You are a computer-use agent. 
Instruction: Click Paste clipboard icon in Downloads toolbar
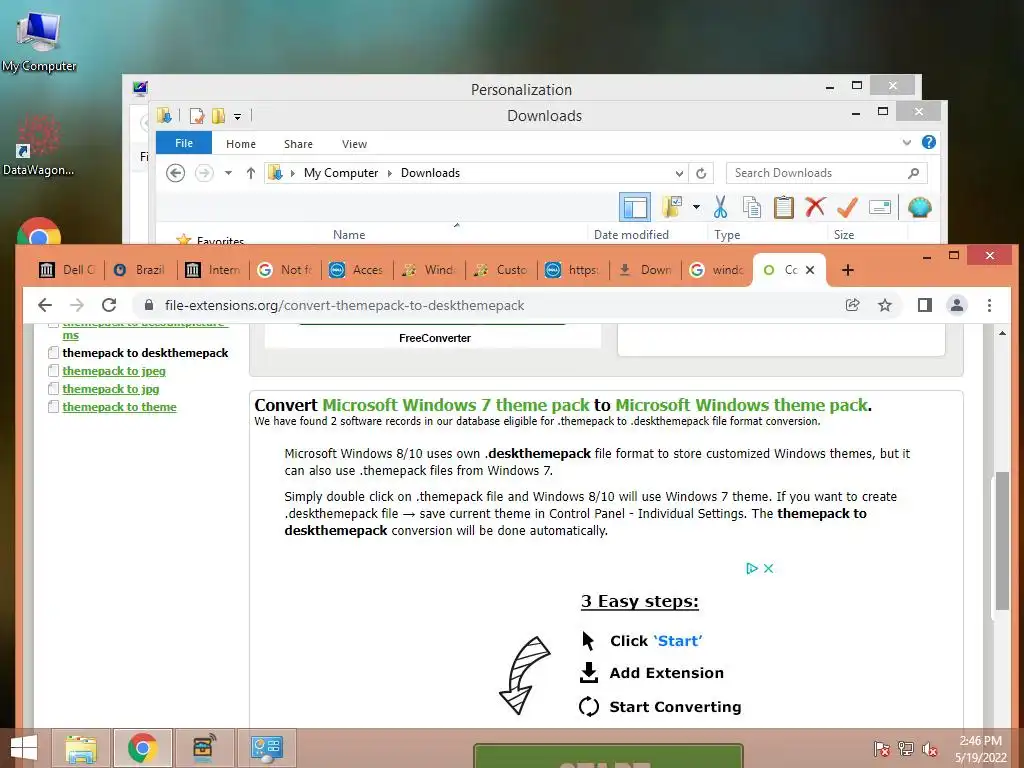pyautogui.click(x=784, y=207)
